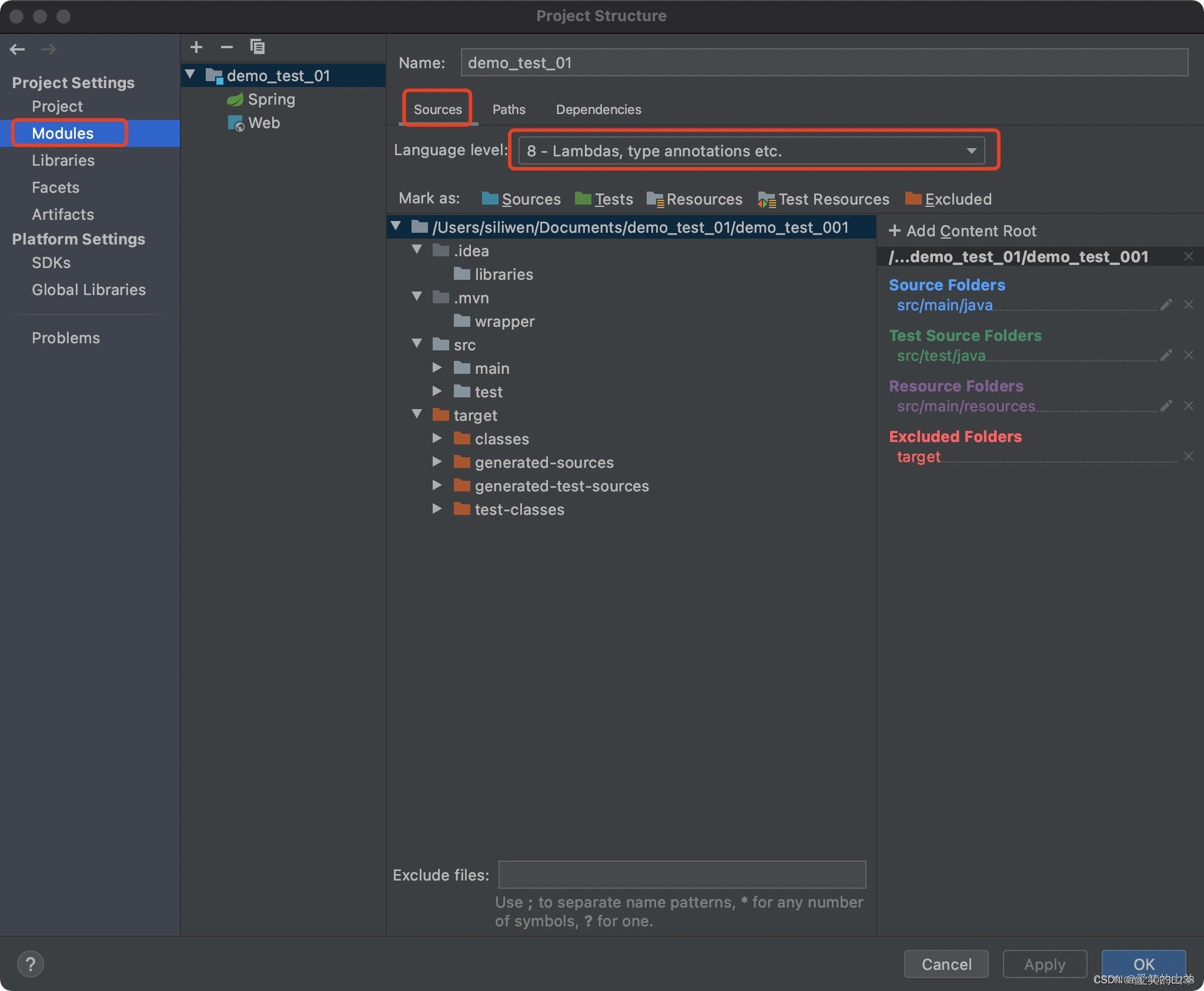
Task: Click the remove module minus icon
Action: coord(227,47)
